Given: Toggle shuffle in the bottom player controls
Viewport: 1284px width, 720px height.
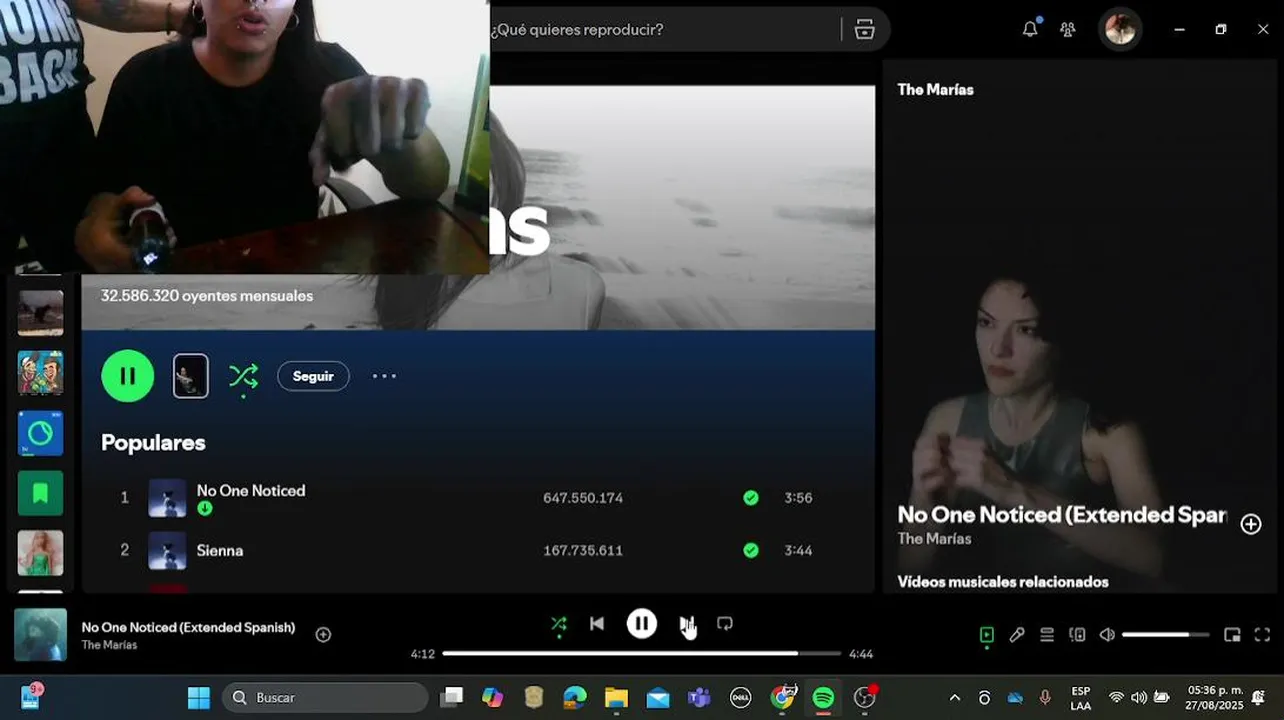Looking at the screenshot, I should coord(559,624).
